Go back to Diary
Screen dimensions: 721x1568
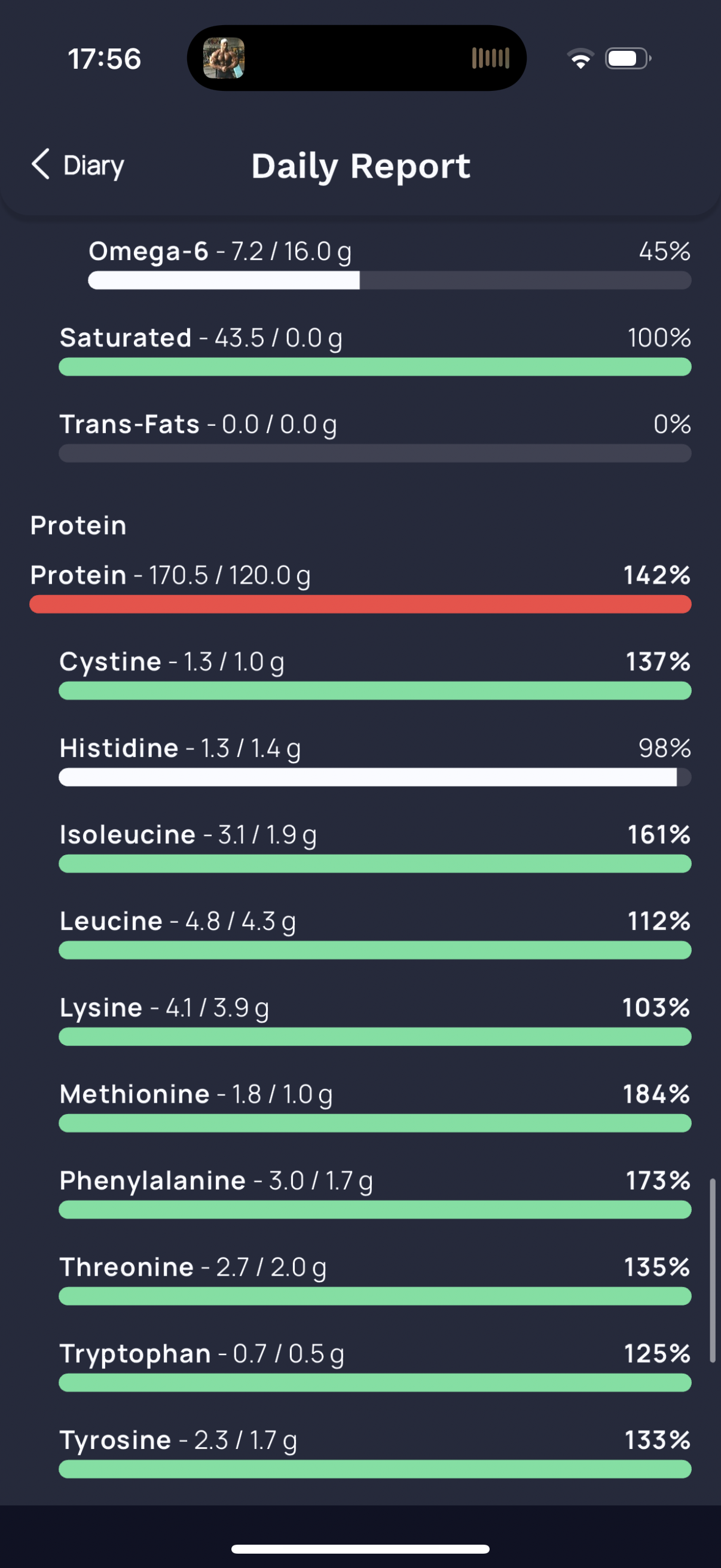(x=77, y=165)
